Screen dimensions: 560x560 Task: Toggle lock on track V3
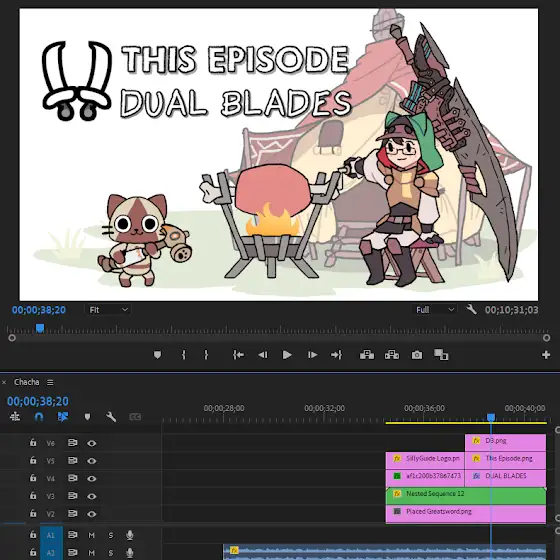click(33, 495)
